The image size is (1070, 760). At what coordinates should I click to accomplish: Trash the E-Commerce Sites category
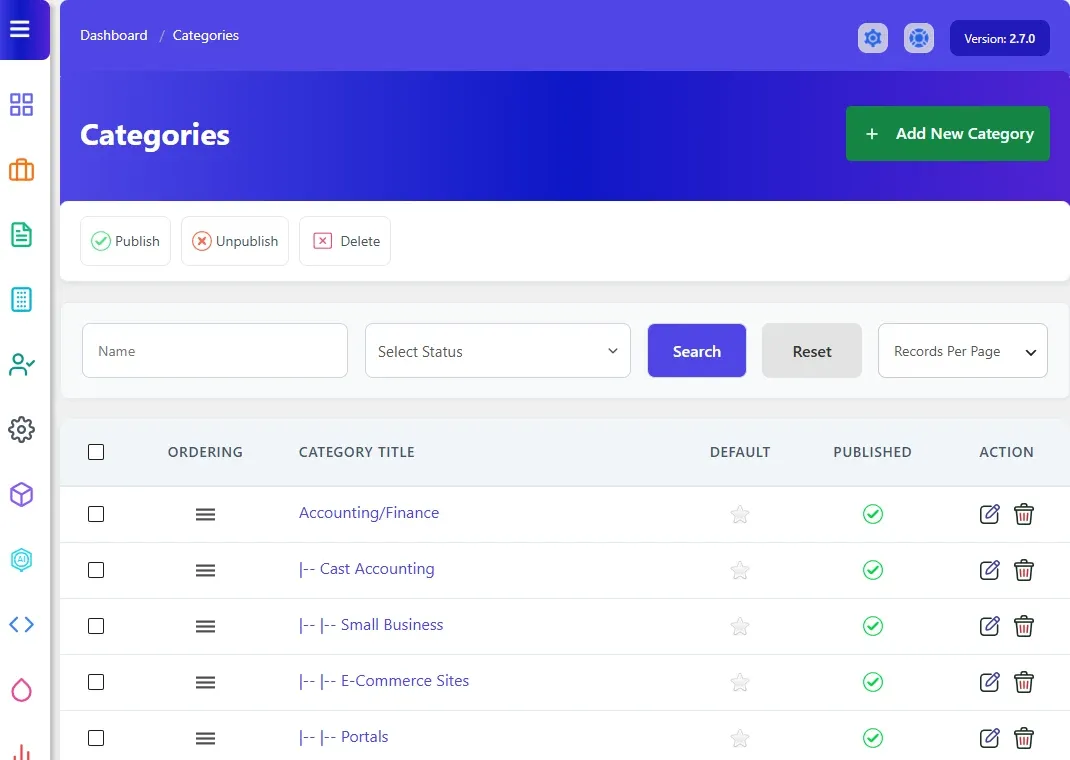pos(1024,682)
